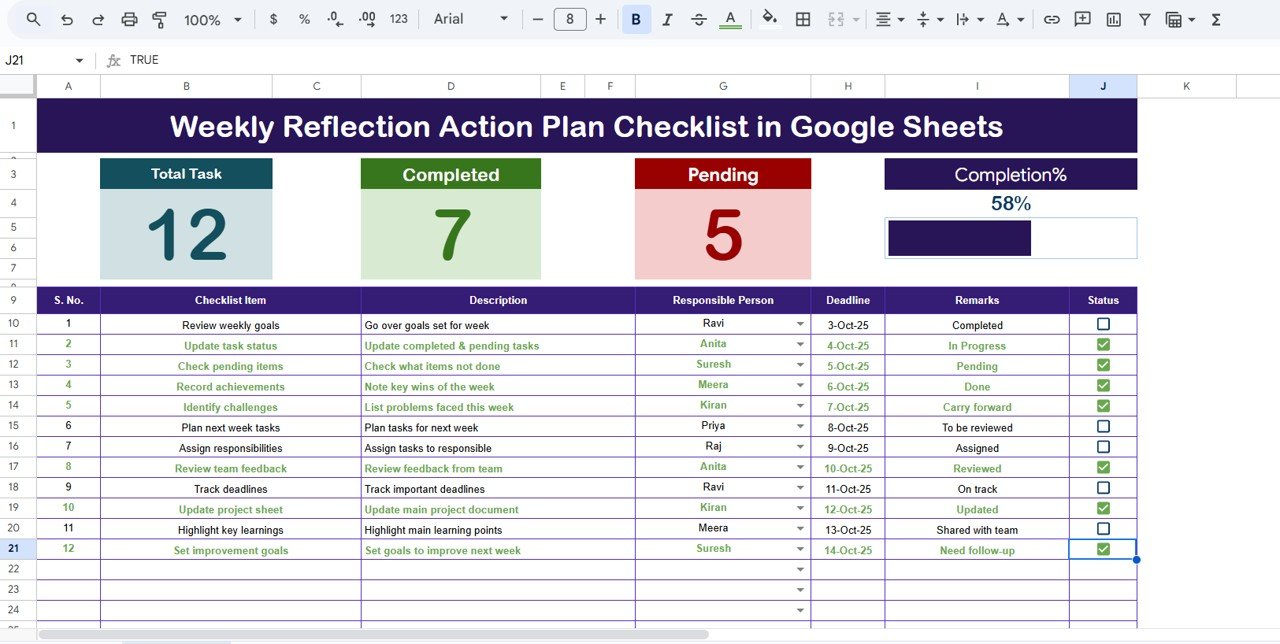Open the fill color paint bucket

click(x=769, y=19)
